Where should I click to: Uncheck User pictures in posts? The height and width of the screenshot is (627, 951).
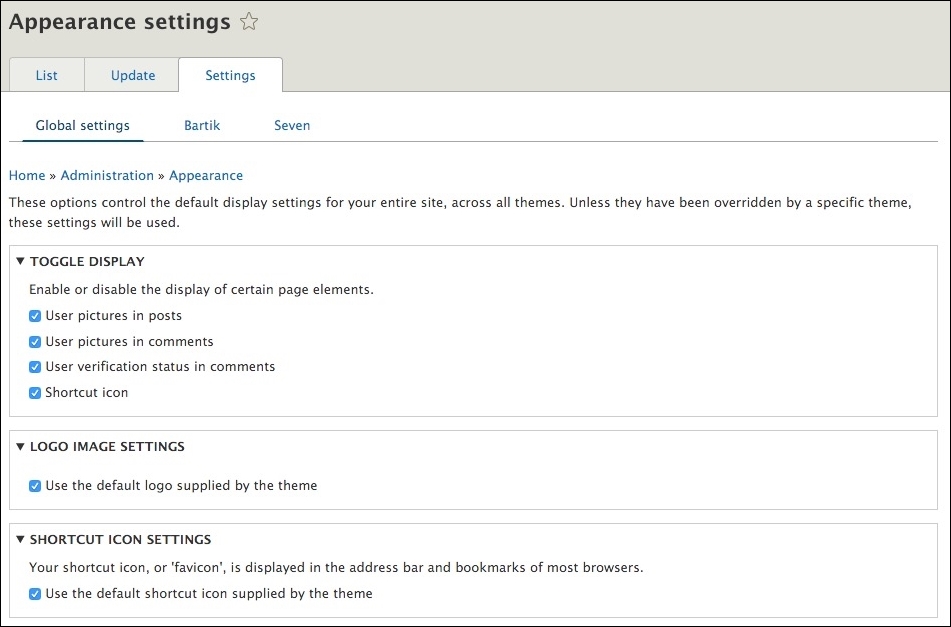click(x=35, y=316)
